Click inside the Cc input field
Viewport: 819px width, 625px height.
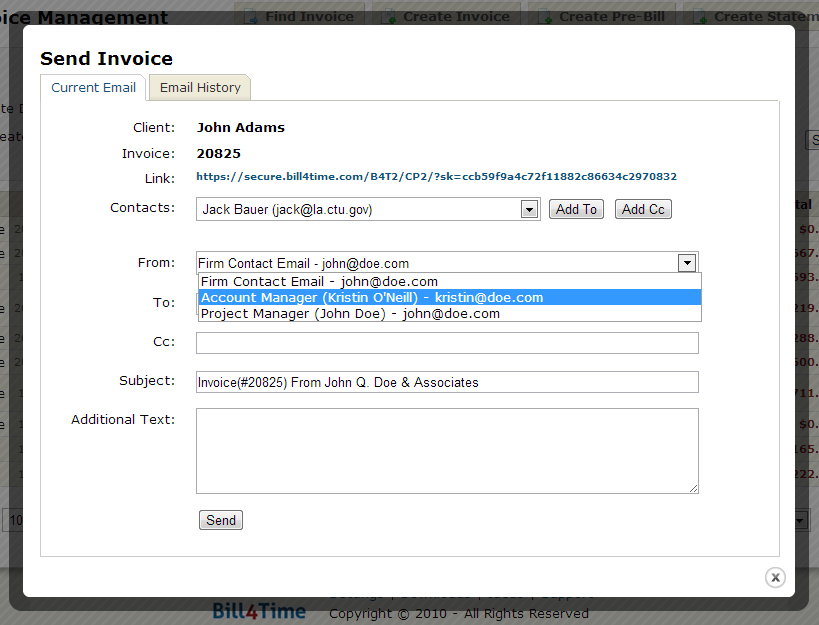(447, 343)
